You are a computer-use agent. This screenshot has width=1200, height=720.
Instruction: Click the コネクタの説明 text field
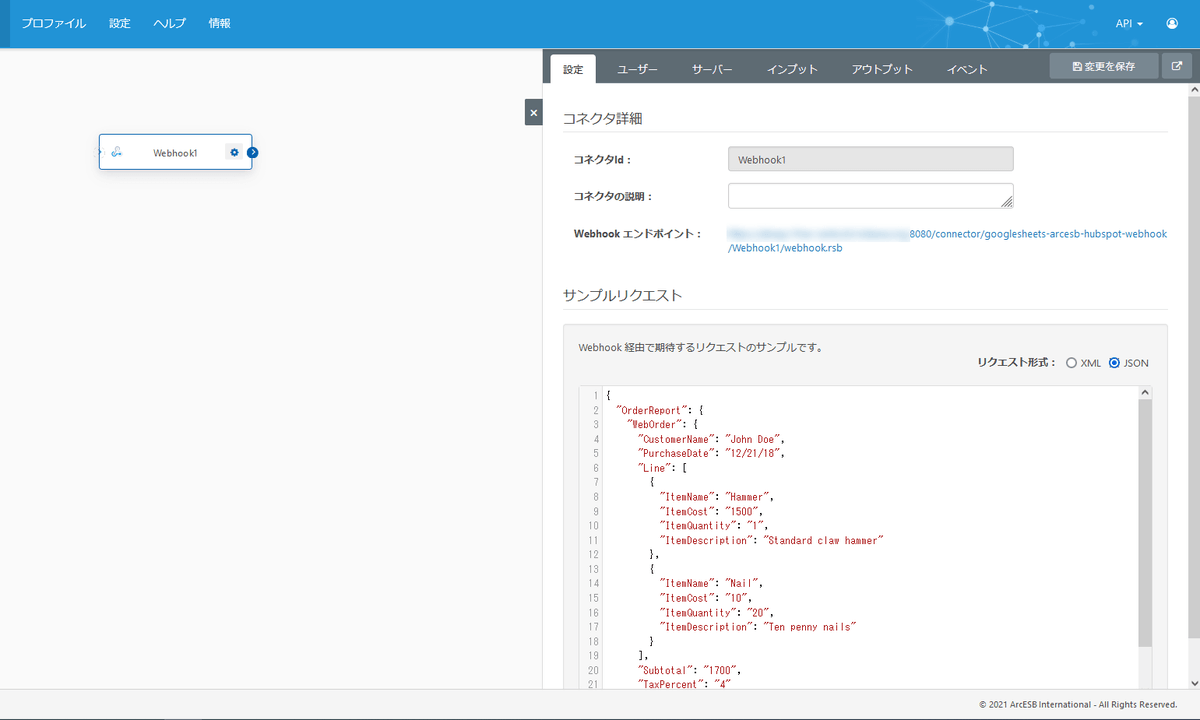tap(870, 195)
